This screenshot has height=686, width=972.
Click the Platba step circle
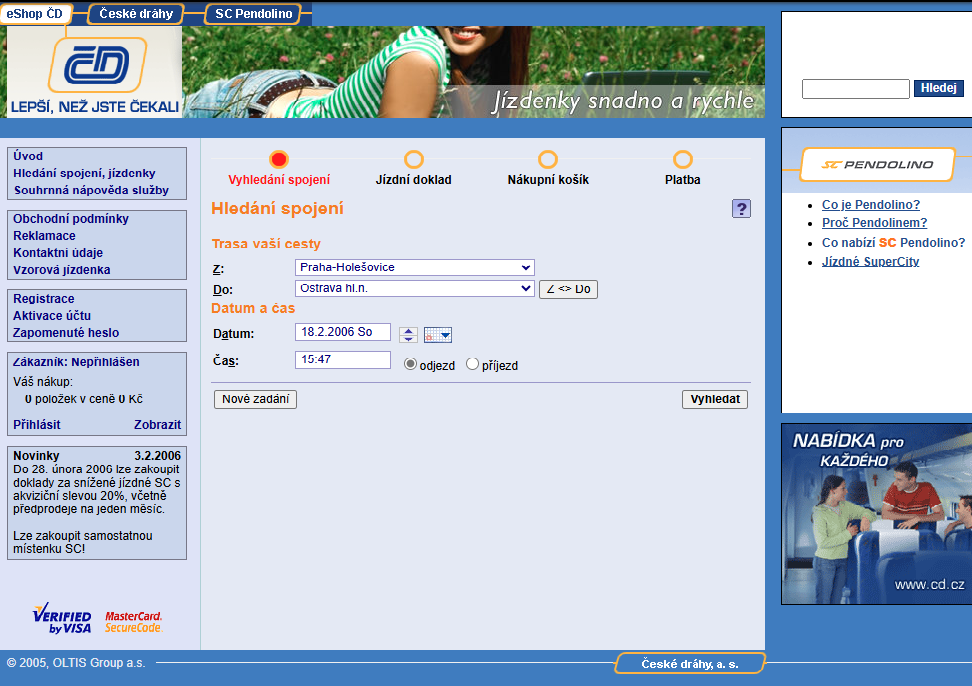pos(683,158)
